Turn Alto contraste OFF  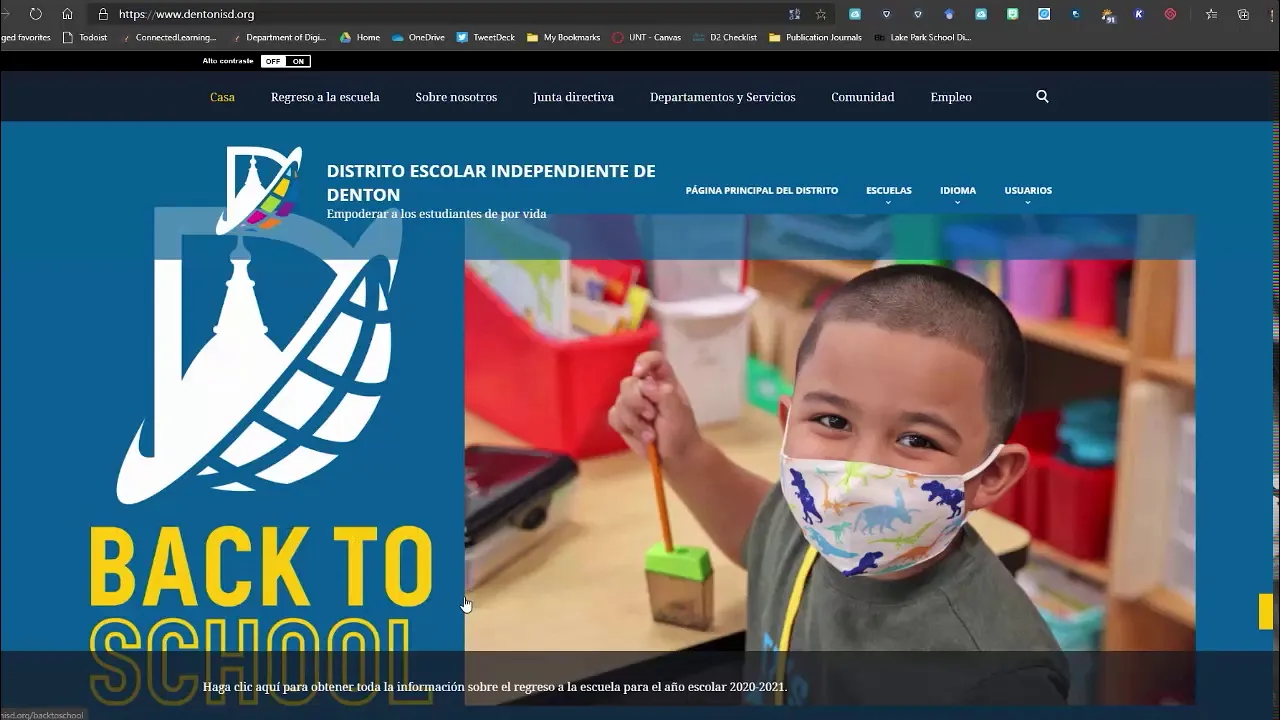[273, 61]
